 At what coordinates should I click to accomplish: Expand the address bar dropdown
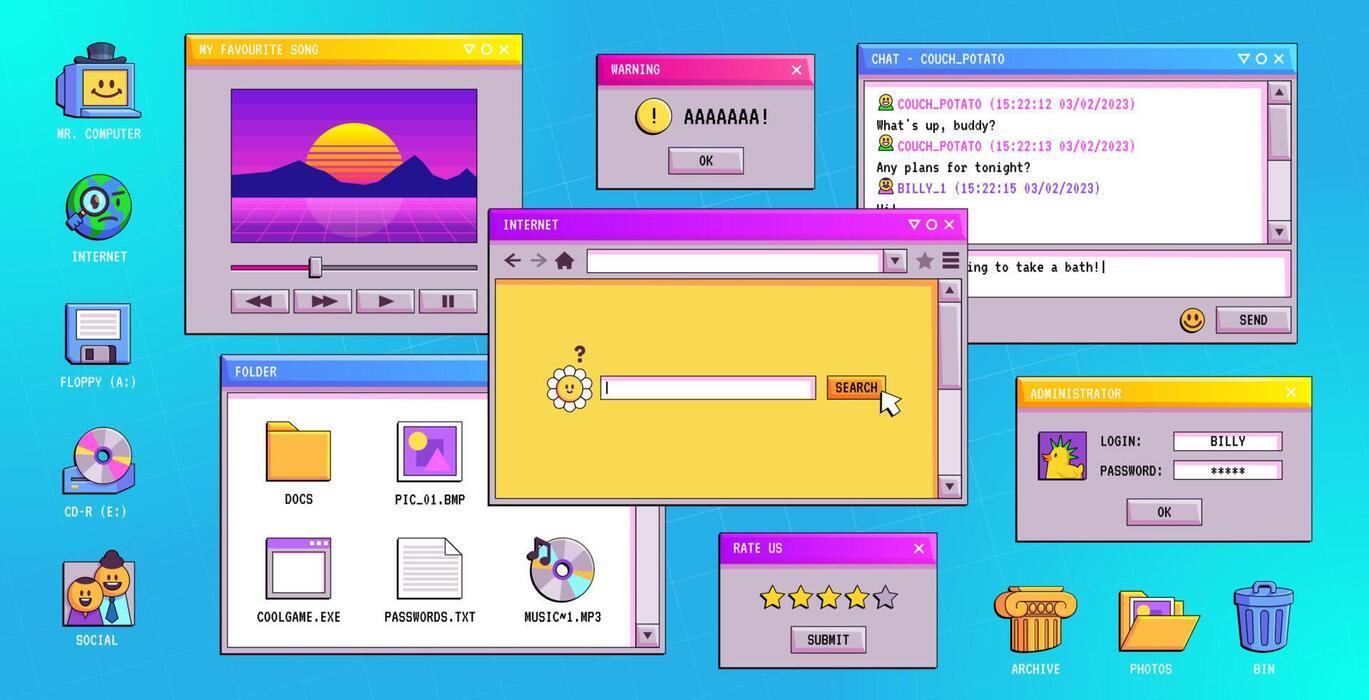coord(893,260)
